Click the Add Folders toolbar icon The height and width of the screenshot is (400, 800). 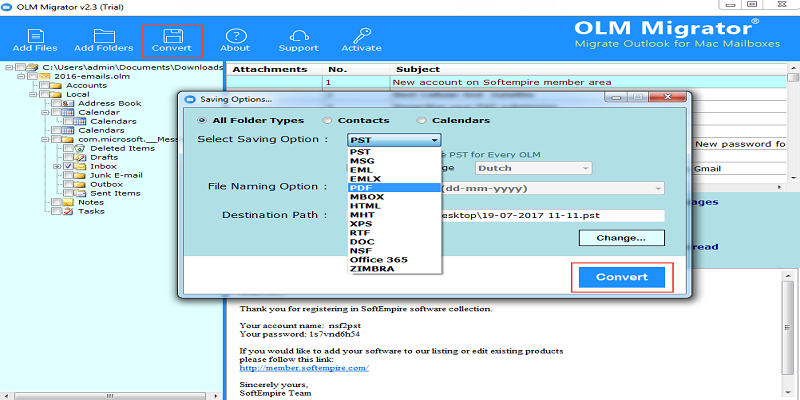tap(104, 36)
